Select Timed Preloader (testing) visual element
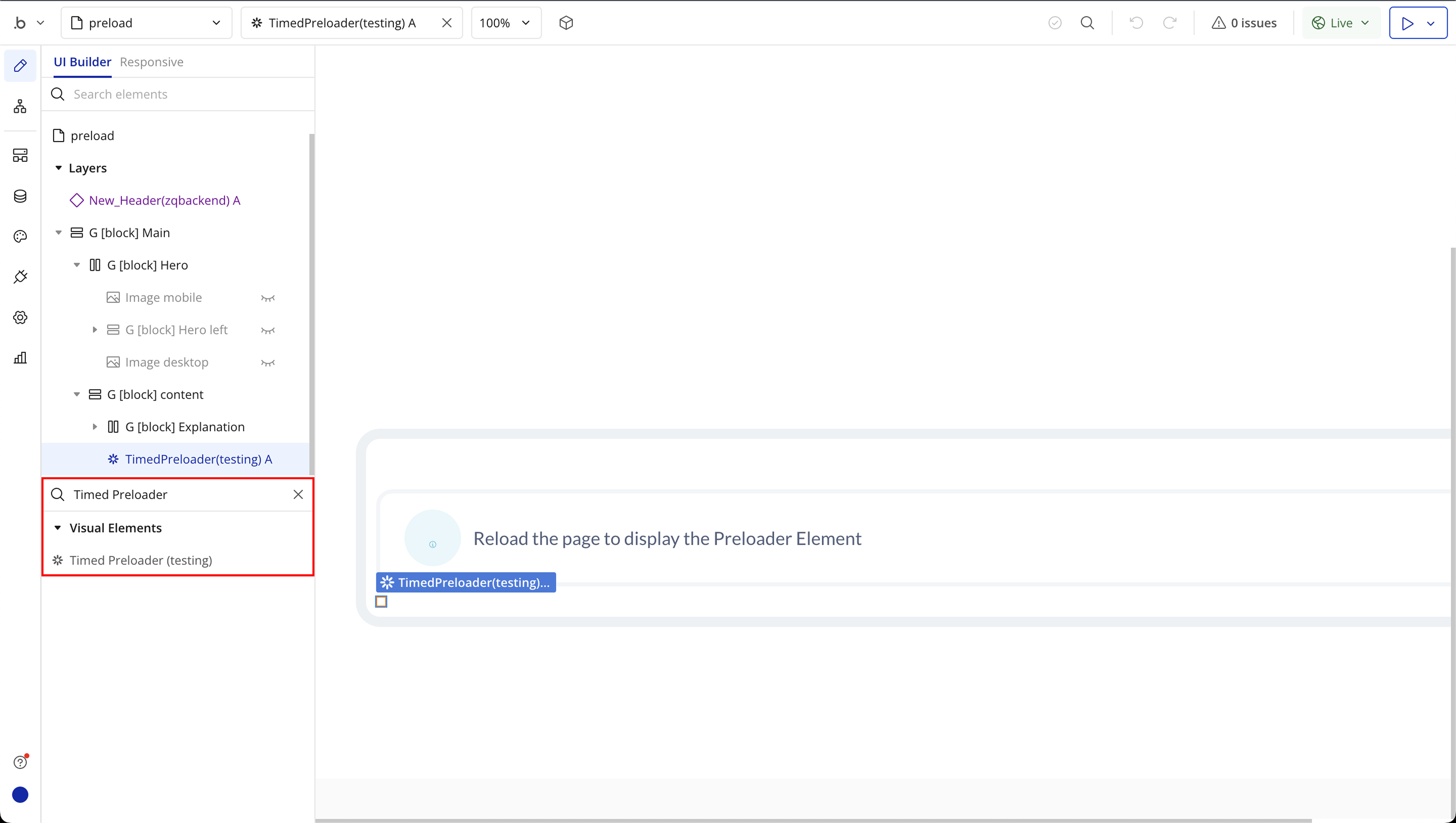 click(x=141, y=560)
